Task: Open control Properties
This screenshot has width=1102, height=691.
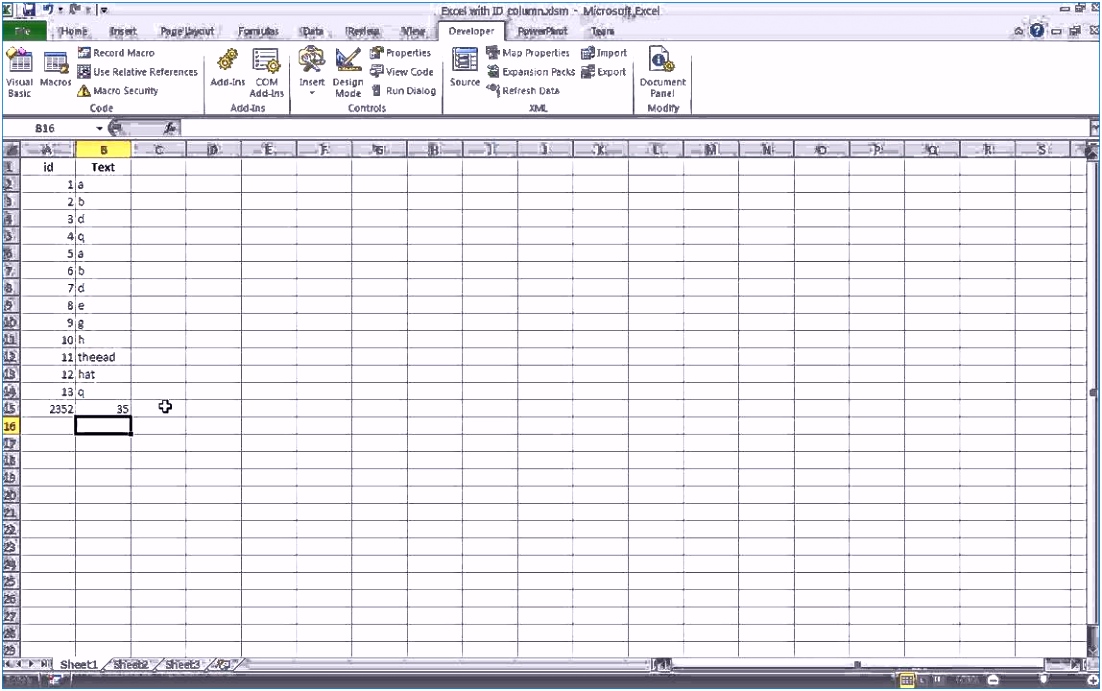Action: 400,53
